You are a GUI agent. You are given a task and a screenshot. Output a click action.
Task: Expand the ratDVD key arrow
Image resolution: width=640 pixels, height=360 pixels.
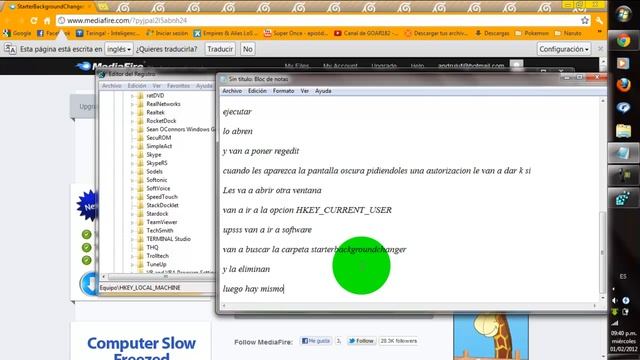(x=132, y=96)
